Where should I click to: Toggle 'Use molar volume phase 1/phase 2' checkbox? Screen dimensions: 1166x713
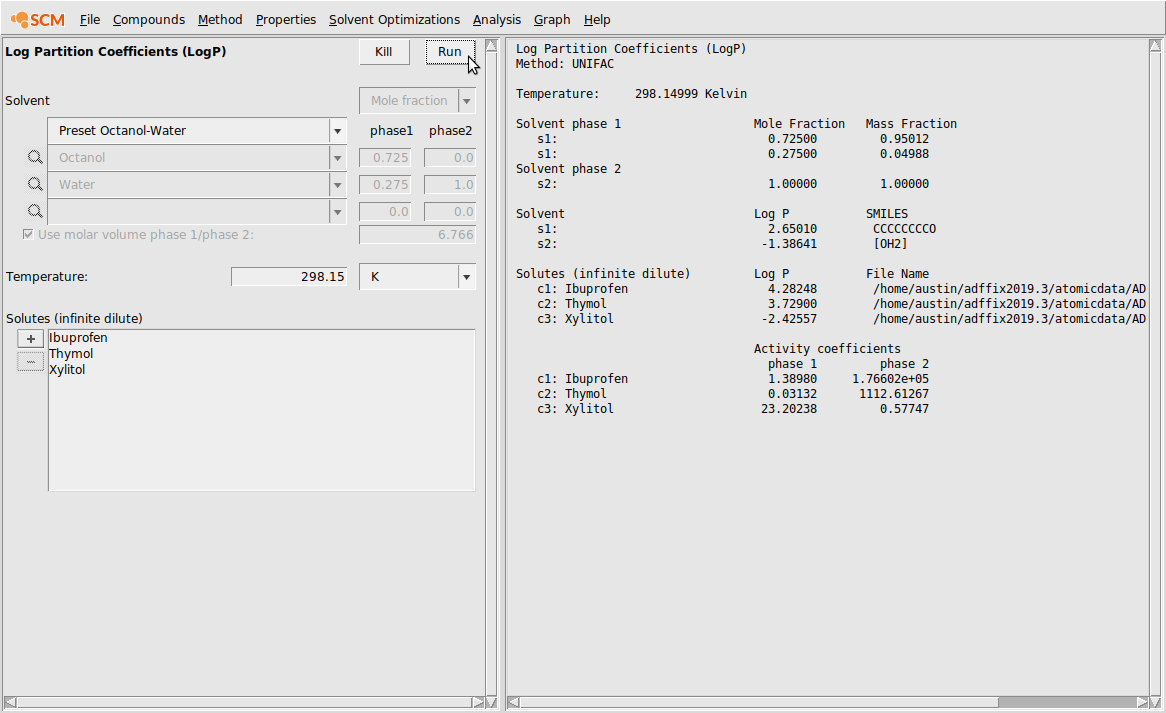[x=28, y=234]
